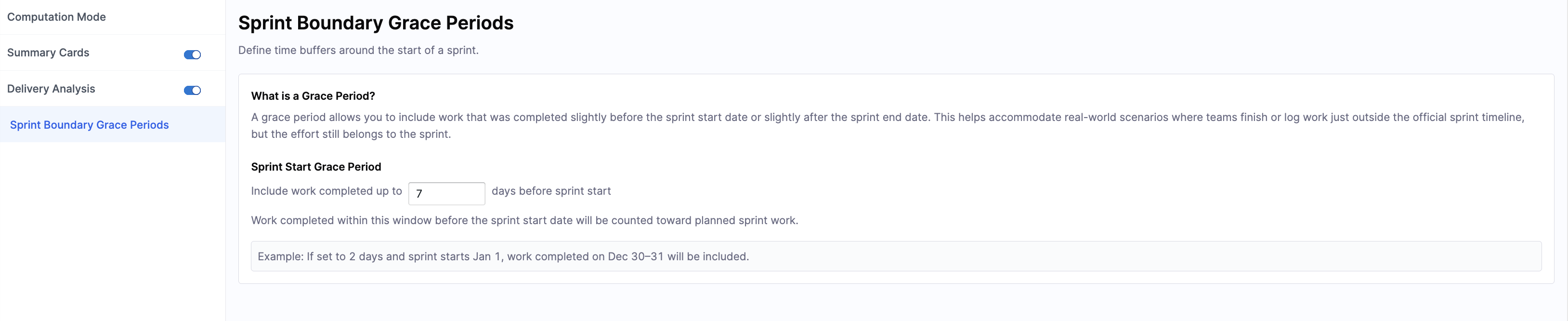Click "Dec 30–31" in the example text

[636, 256]
